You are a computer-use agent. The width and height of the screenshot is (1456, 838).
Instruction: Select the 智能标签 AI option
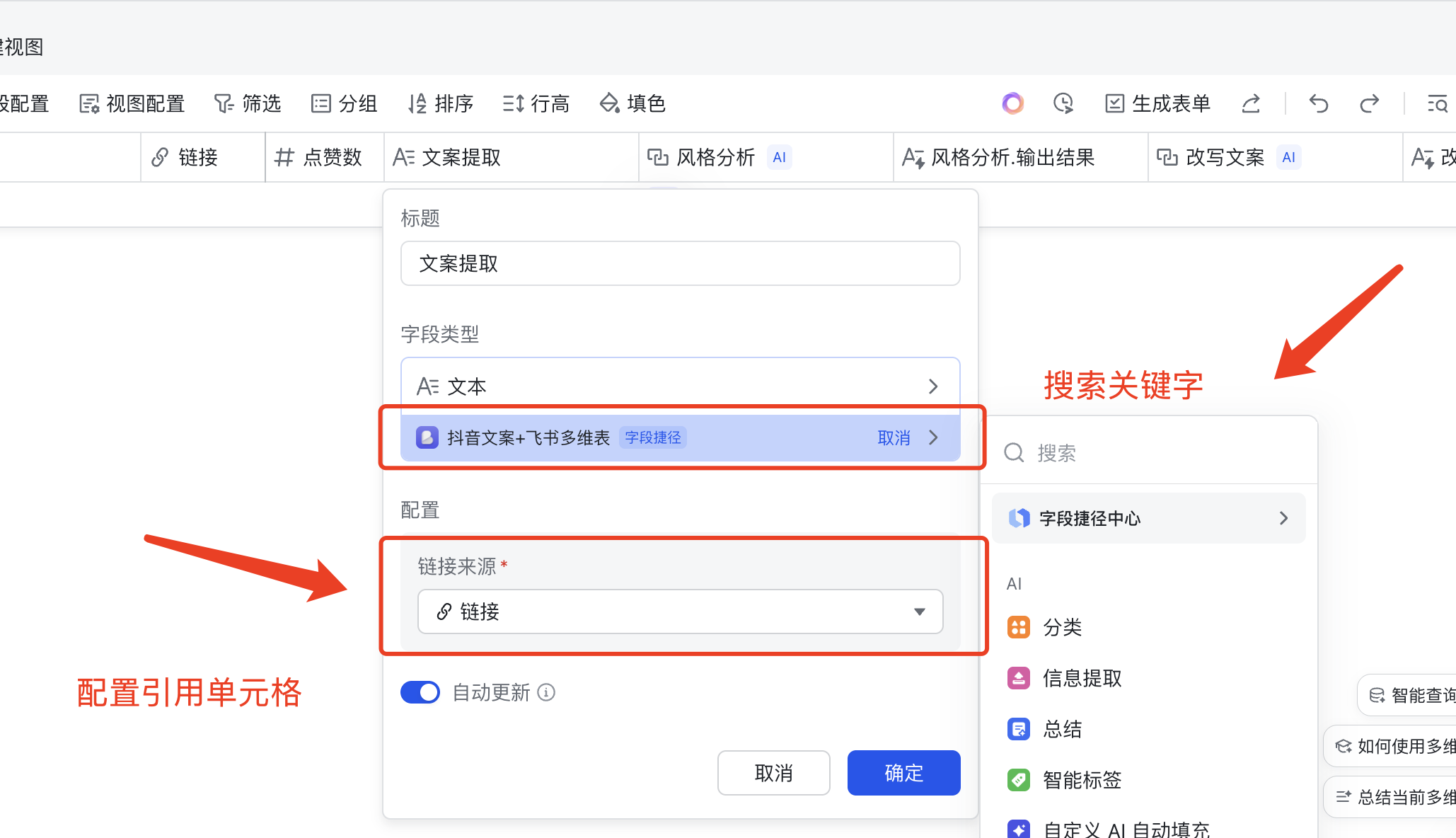click(x=1149, y=780)
